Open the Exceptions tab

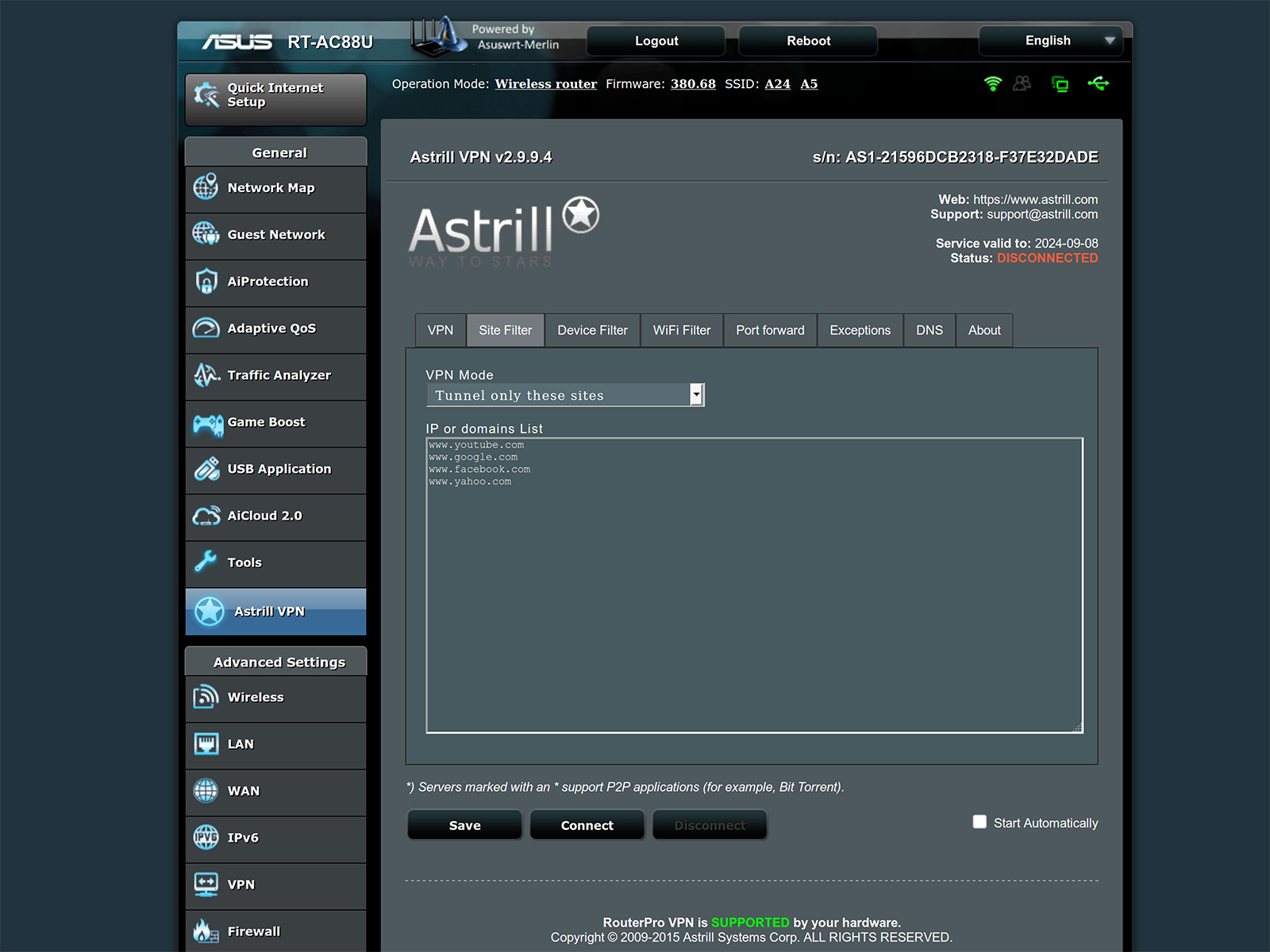860,330
